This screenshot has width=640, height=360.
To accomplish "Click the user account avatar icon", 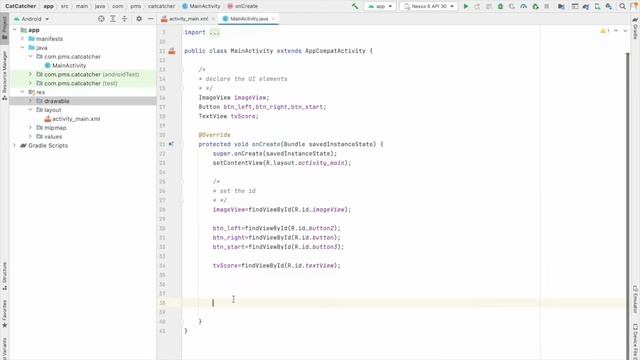I will click(635, 7).
